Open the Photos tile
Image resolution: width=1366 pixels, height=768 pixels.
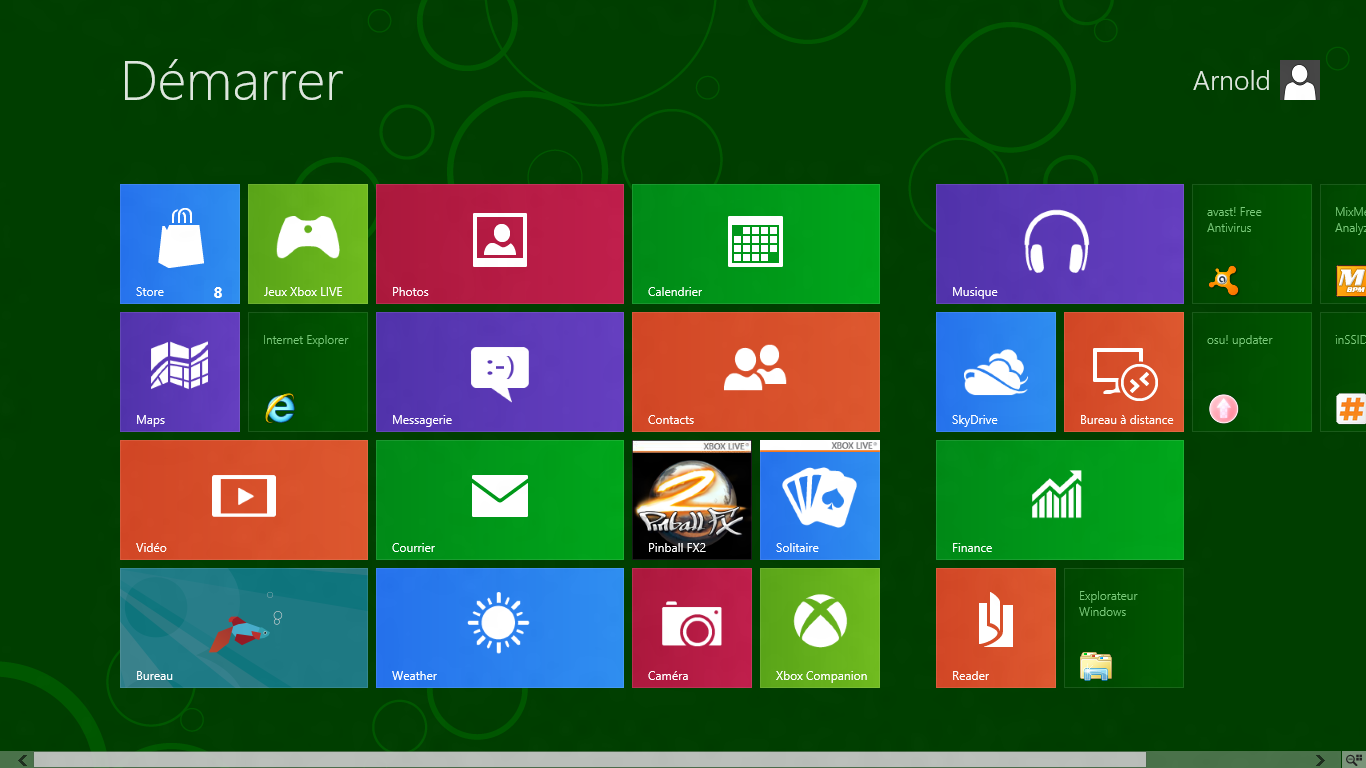pos(500,244)
